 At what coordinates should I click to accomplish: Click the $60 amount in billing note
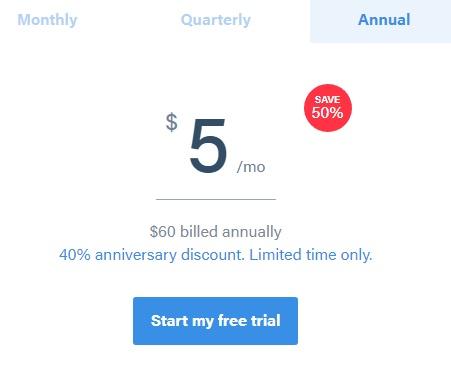click(162, 231)
